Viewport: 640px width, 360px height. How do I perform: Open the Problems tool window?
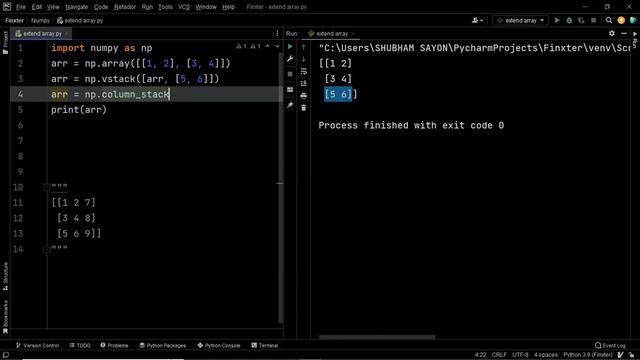pyautogui.click(x=114, y=345)
